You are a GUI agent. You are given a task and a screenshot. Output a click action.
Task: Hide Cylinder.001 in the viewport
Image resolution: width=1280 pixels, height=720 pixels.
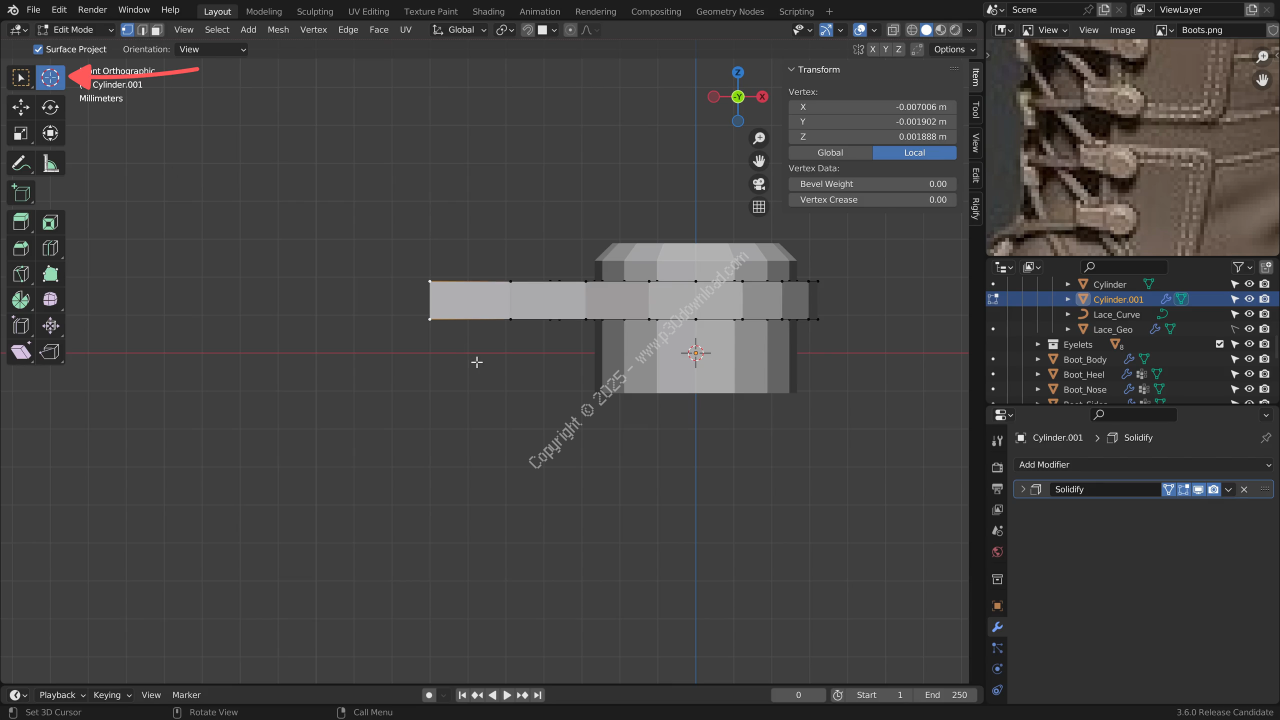[1249, 299]
